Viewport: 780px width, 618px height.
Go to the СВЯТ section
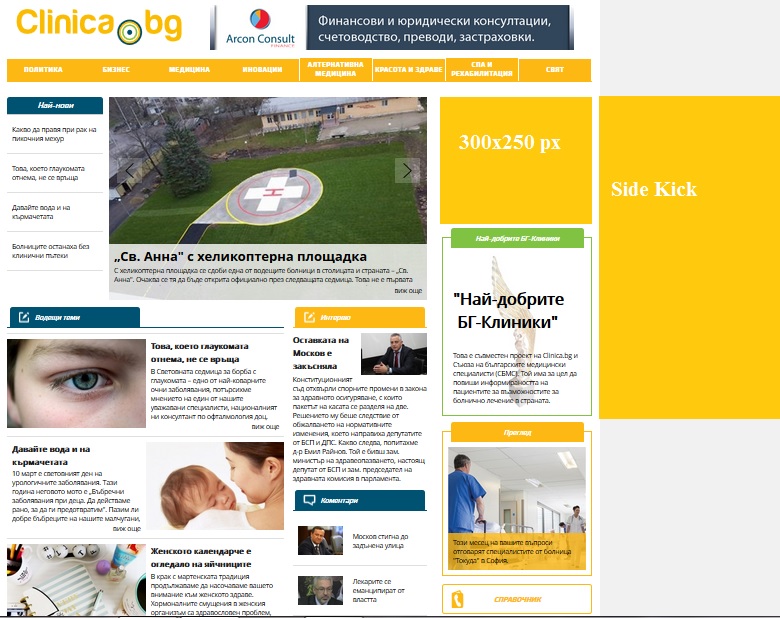click(x=555, y=70)
